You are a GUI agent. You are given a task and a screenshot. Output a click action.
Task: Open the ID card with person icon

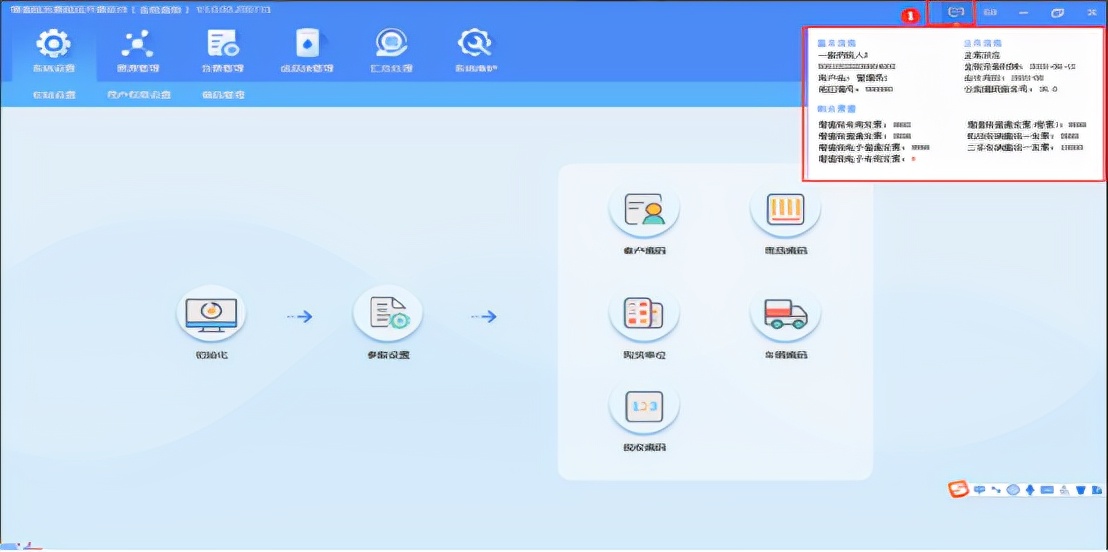coord(644,209)
